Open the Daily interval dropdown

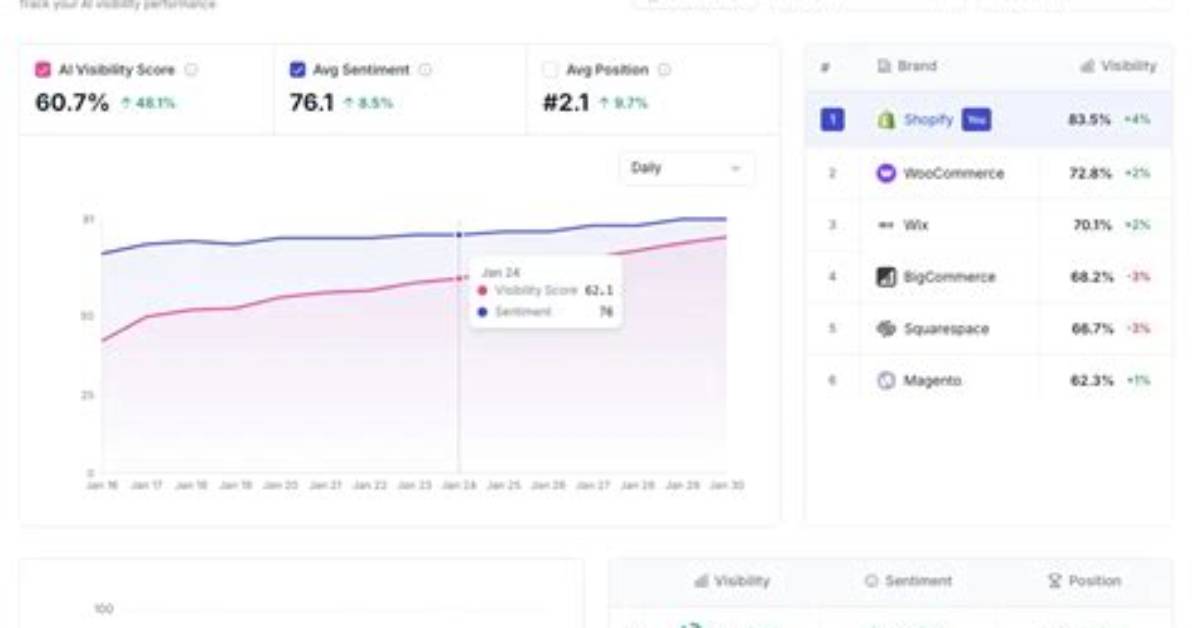click(686, 168)
